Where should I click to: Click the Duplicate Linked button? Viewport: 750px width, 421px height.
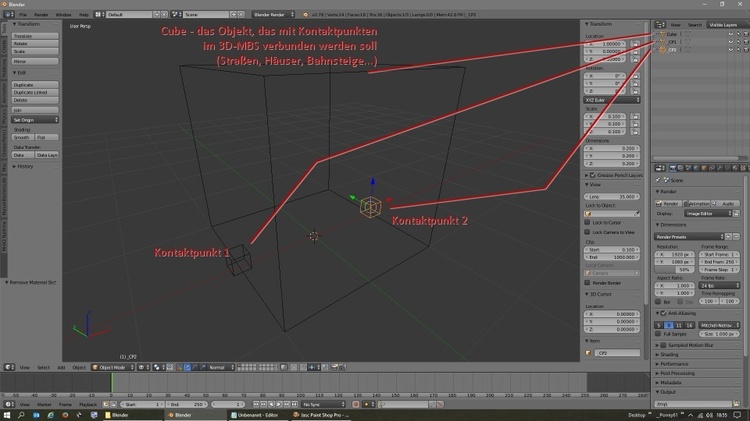35,92
